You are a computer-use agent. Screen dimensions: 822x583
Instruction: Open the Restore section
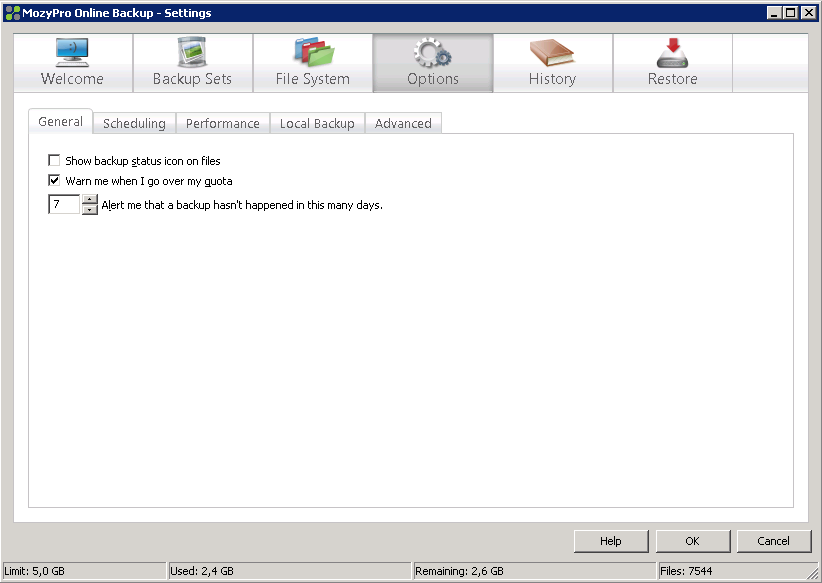pyautogui.click(x=673, y=63)
